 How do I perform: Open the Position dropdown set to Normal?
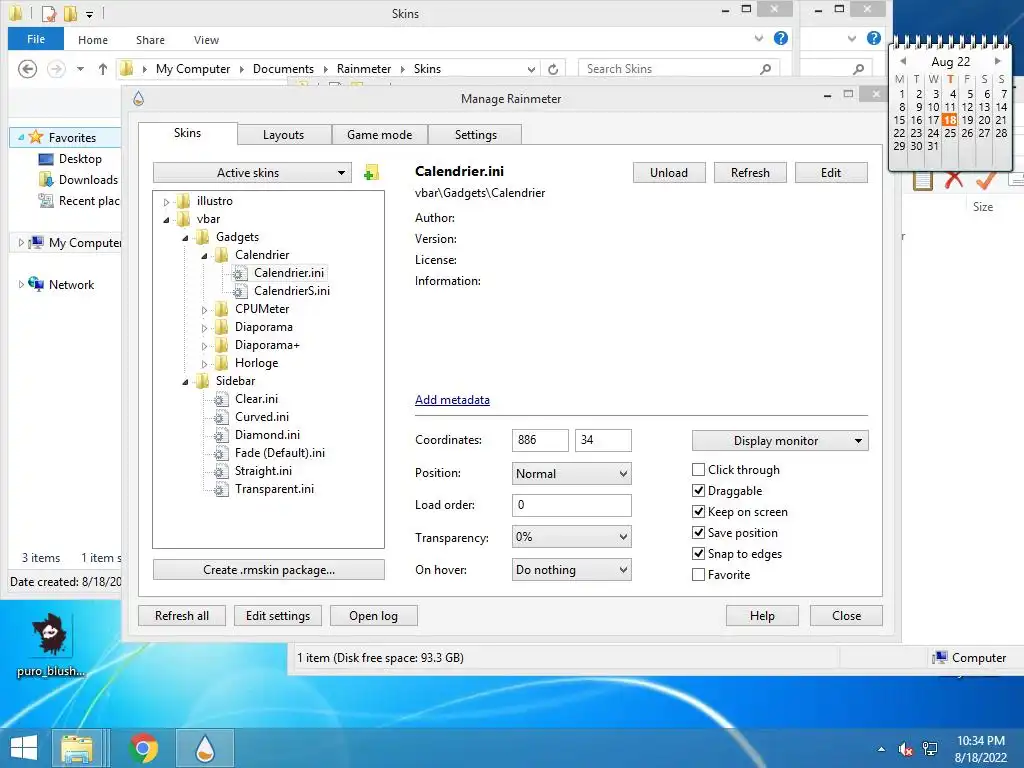(x=571, y=473)
